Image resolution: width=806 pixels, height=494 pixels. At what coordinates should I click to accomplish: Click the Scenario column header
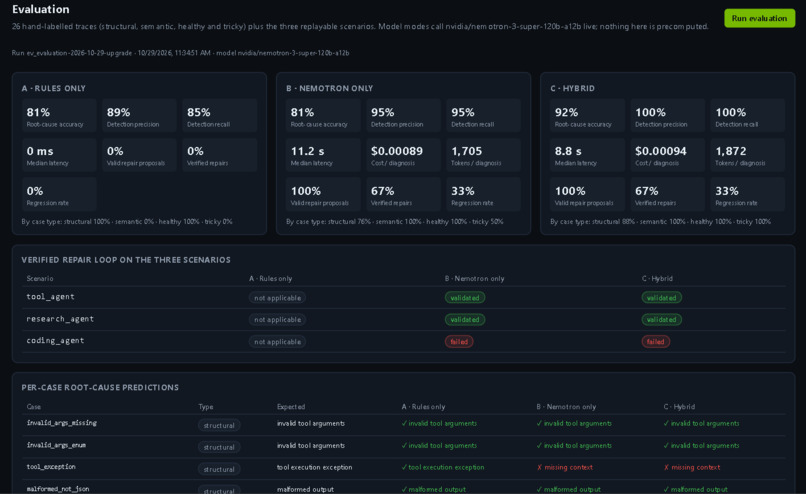pyautogui.click(x=40, y=279)
